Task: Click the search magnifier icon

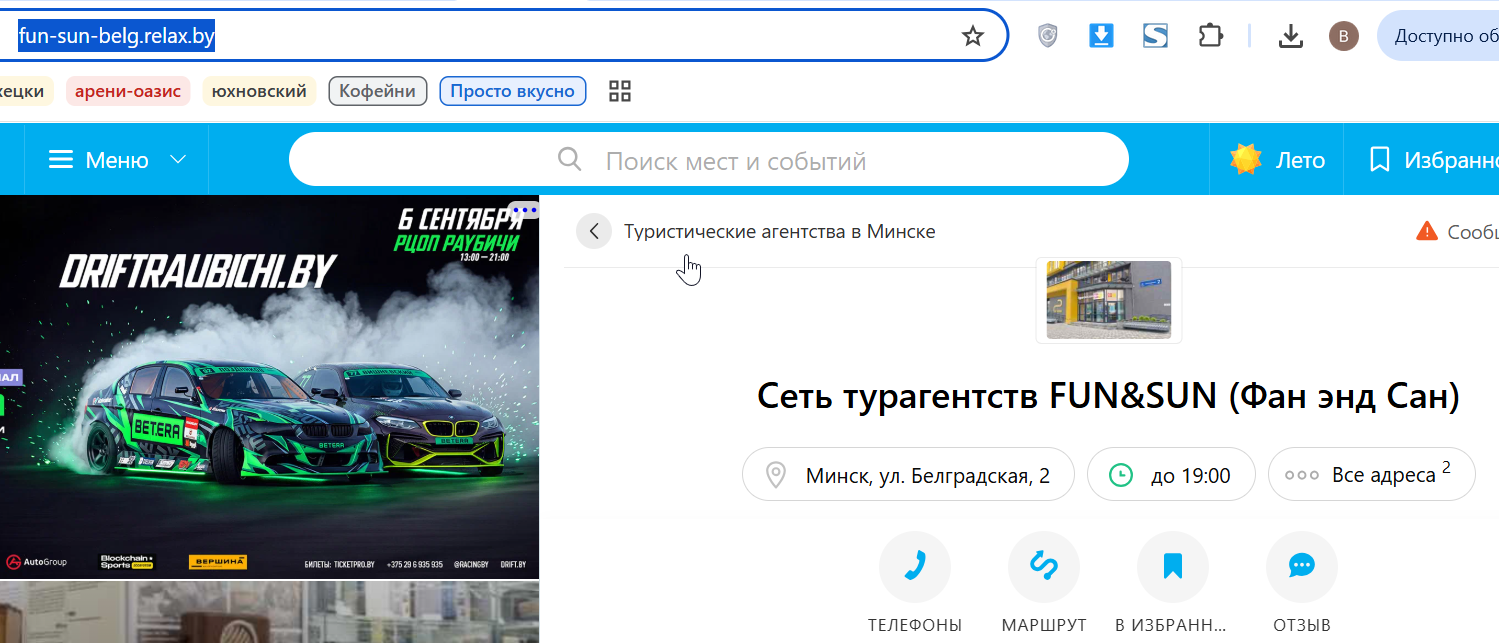Action: pyautogui.click(x=570, y=160)
